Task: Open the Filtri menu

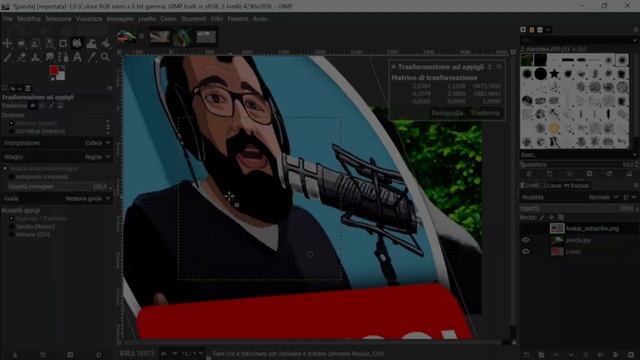Action: click(x=217, y=19)
